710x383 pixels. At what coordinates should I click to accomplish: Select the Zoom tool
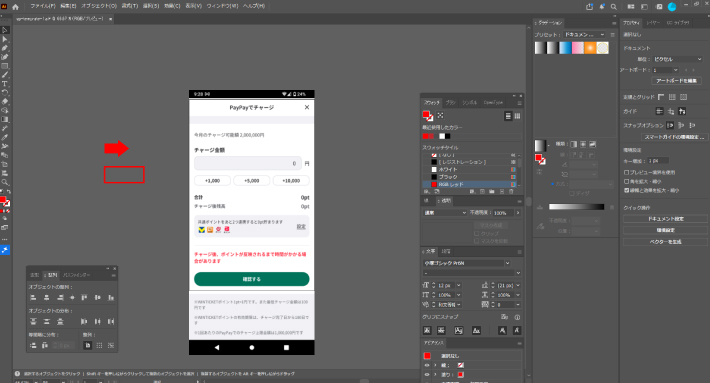tap(5, 182)
